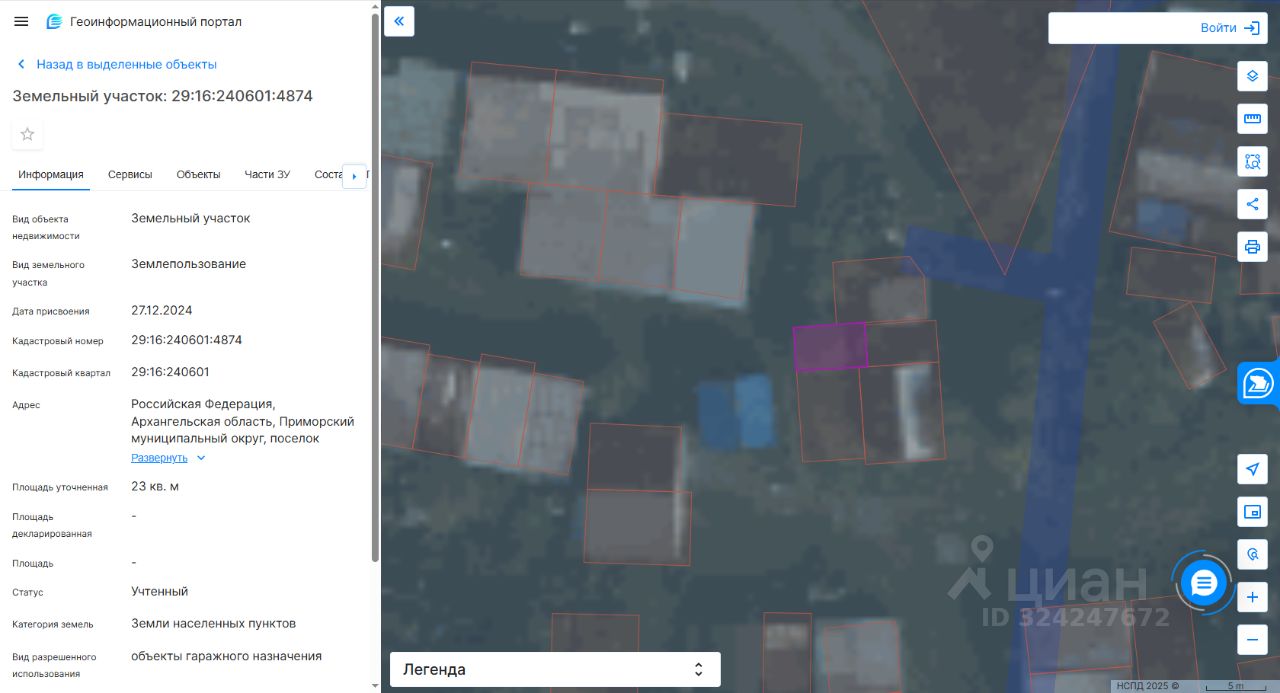1280x693 pixels.
Task: Show more tabs with right arrow
Action: click(x=354, y=176)
